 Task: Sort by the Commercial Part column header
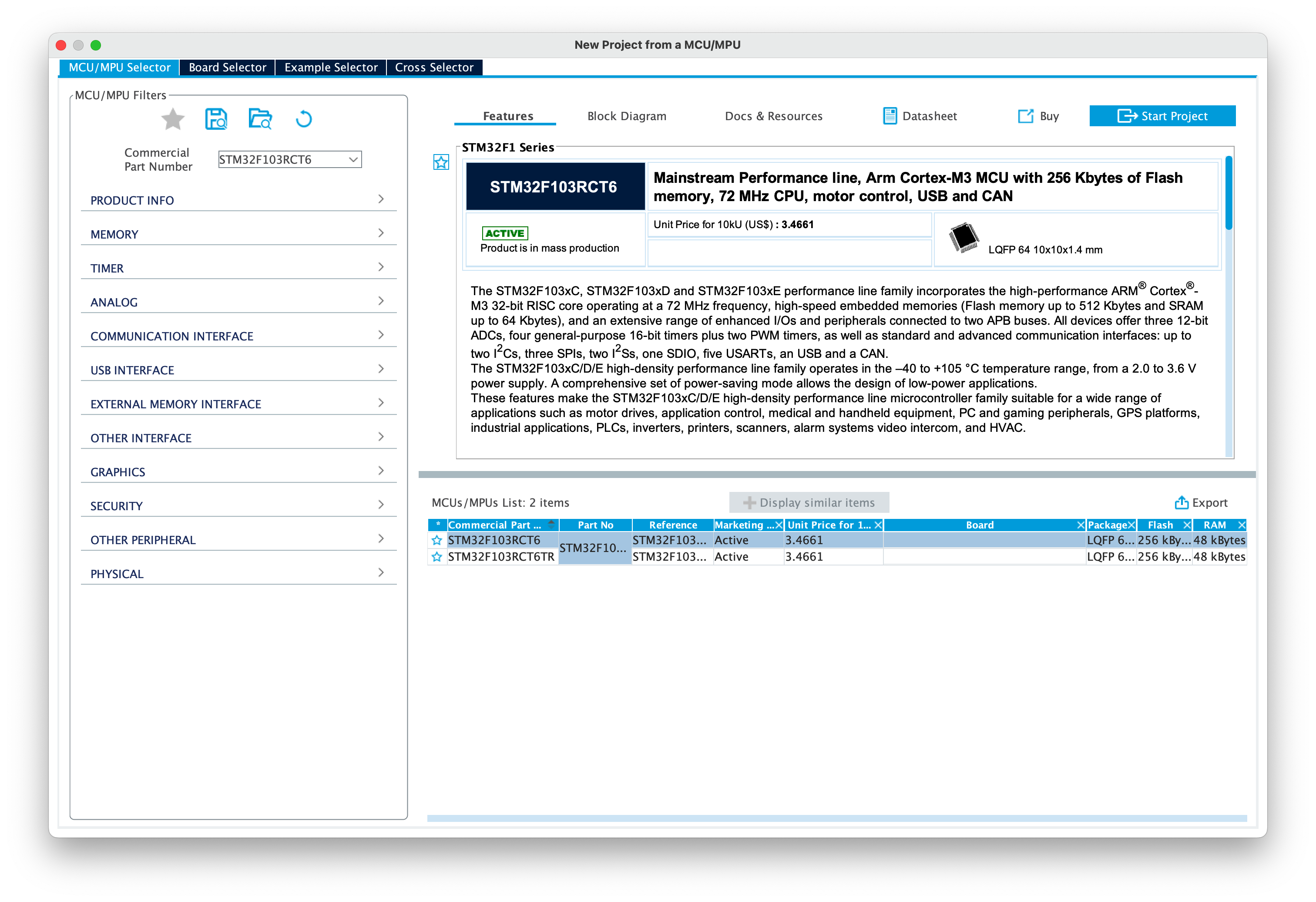click(502, 525)
